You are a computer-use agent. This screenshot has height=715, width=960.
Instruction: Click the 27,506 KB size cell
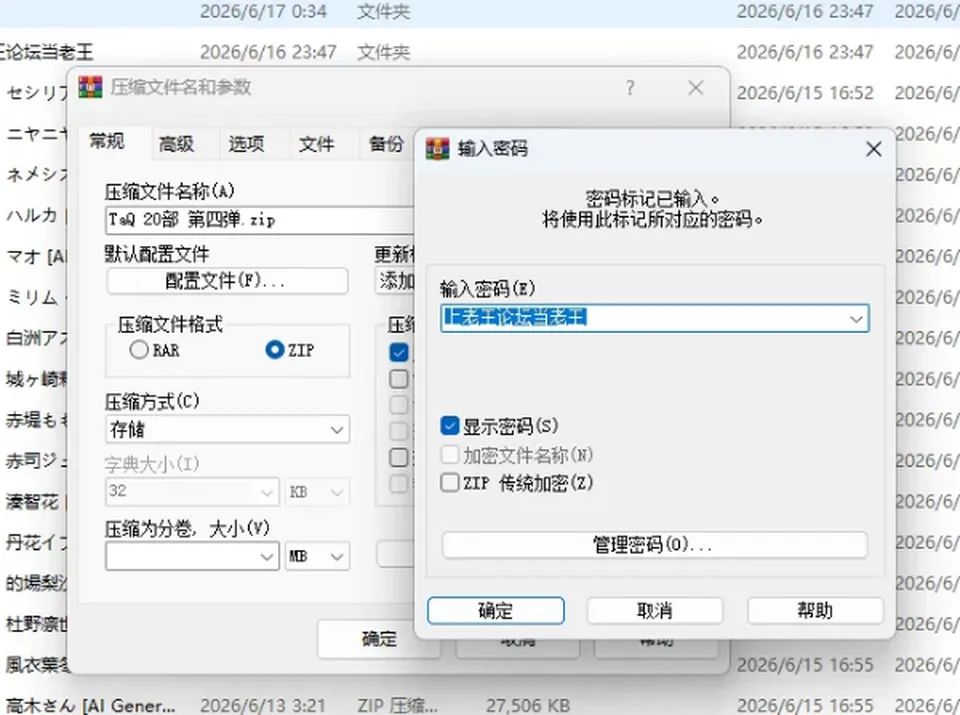528,706
